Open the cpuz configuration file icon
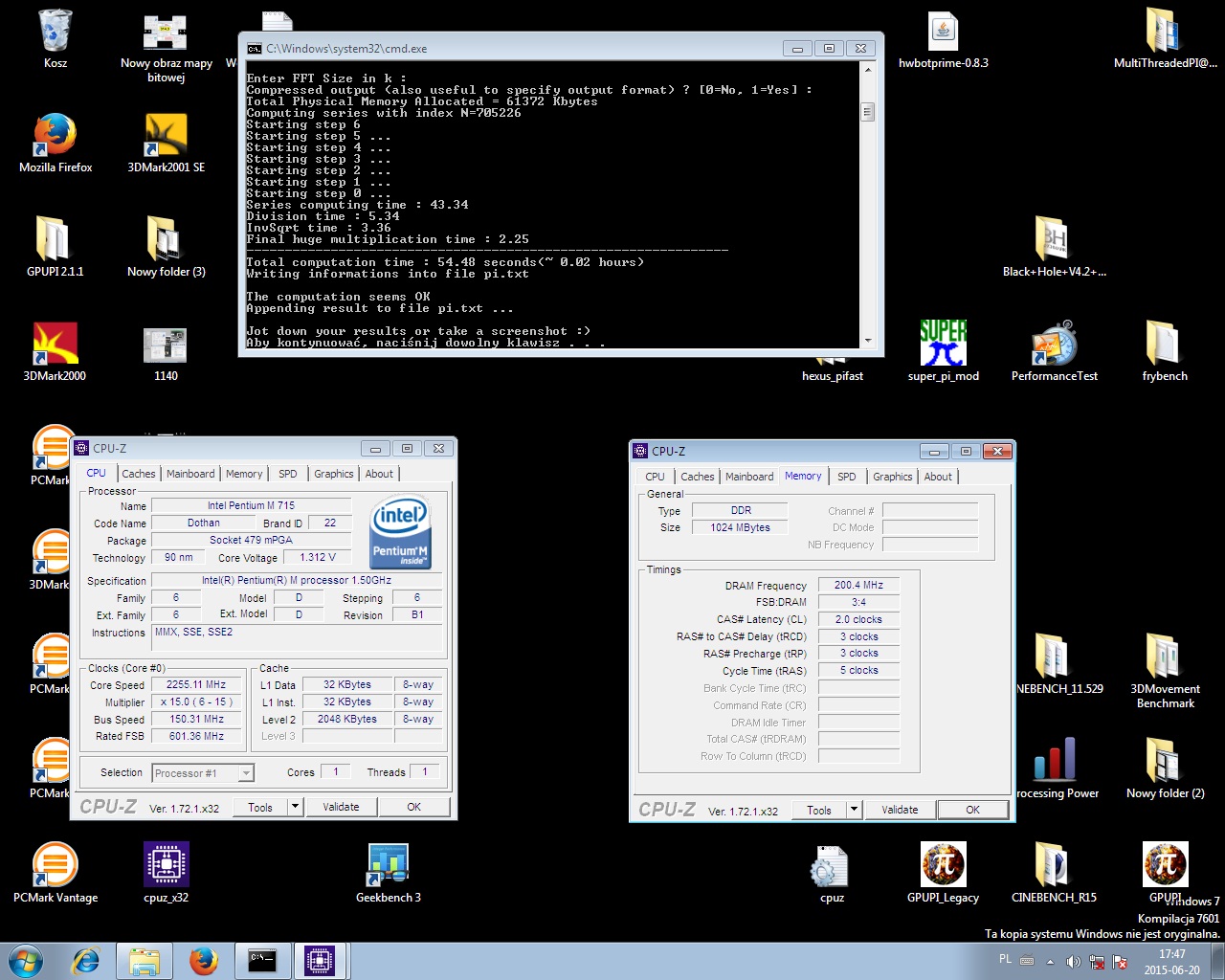Image resolution: width=1225 pixels, height=980 pixels. (832, 873)
